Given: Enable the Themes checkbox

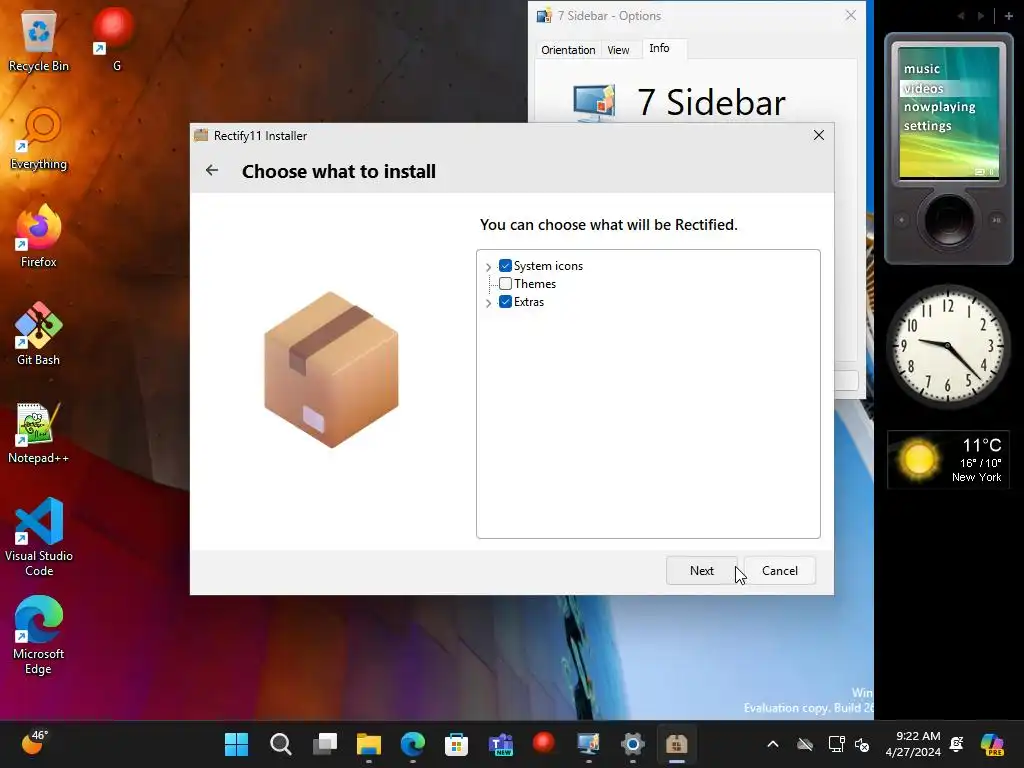Looking at the screenshot, I should tap(505, 283).
